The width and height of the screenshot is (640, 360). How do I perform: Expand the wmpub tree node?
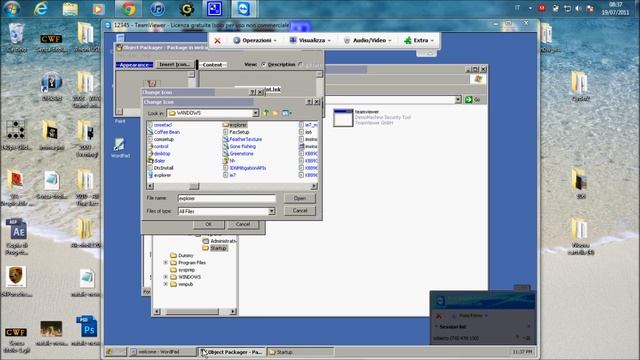(166, 284)
